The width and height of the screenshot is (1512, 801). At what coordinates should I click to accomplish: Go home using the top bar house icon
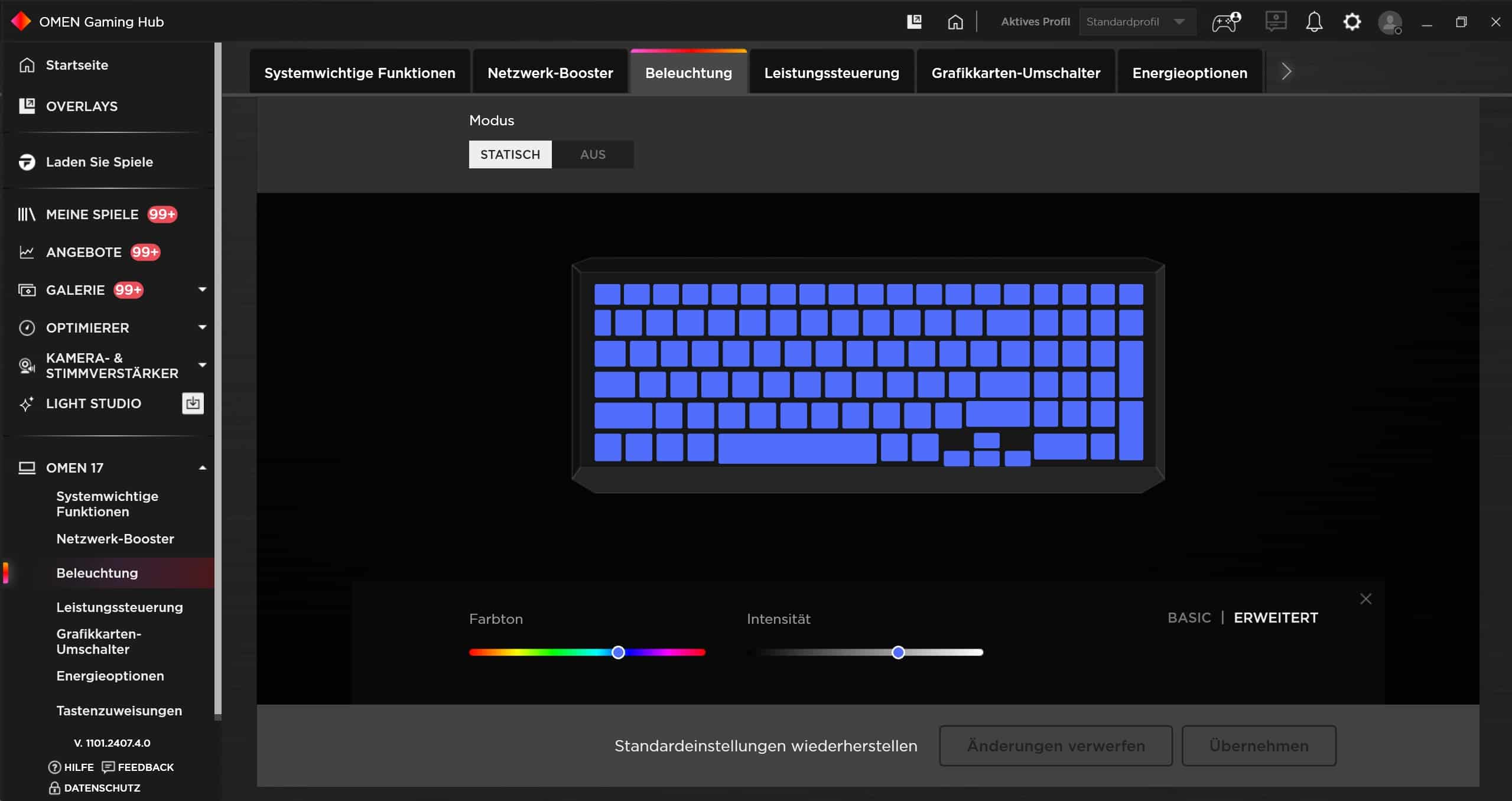[x=955, y=22]
